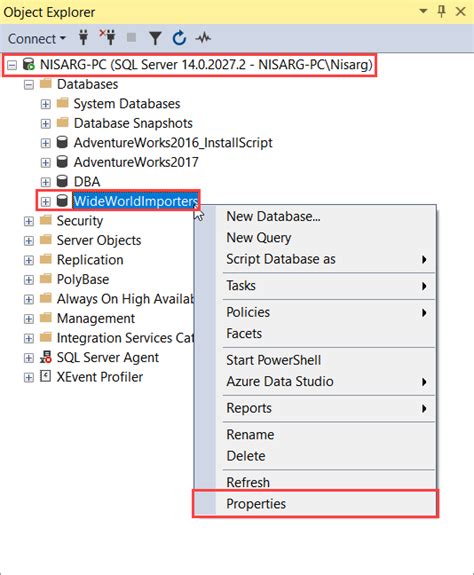Image resolution: width=474 pixels, height=575 pixels.
Task: Expand the Server Objects folder
Action: click(29, 241)
